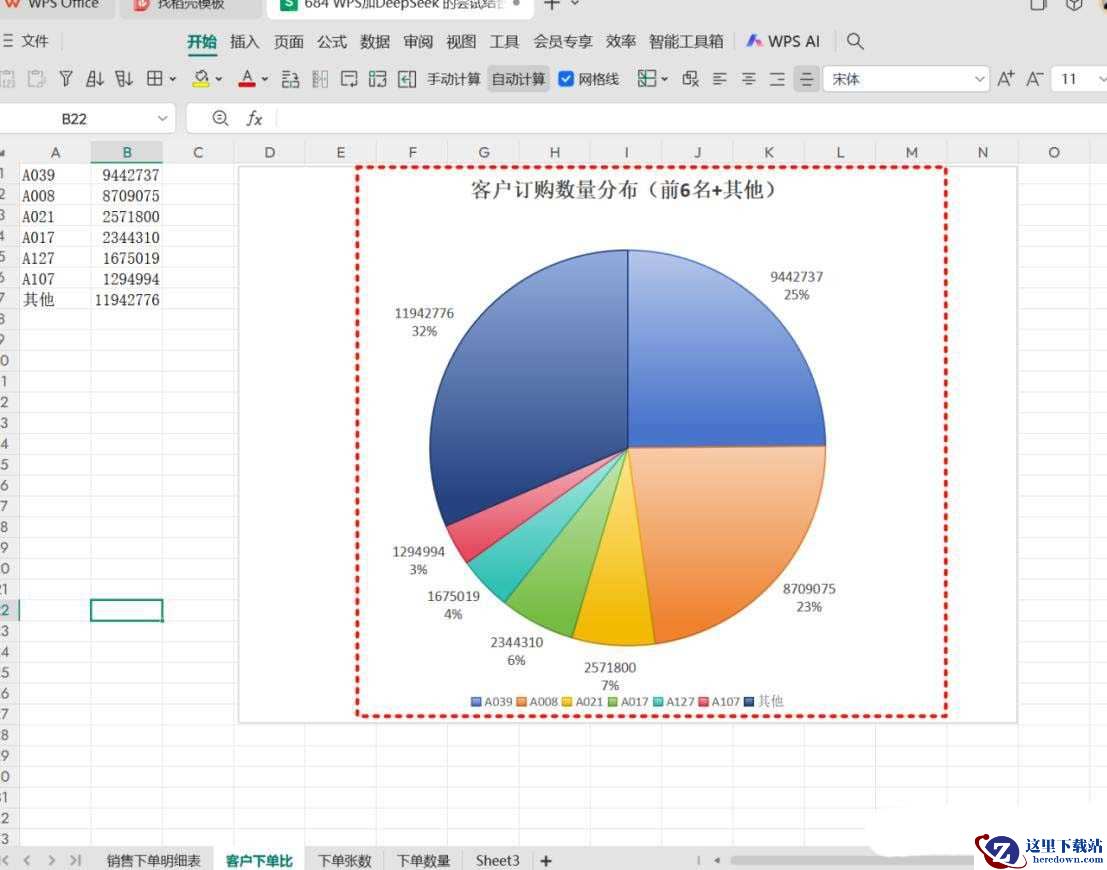Open the Sheet3 sheet tab

498,860
